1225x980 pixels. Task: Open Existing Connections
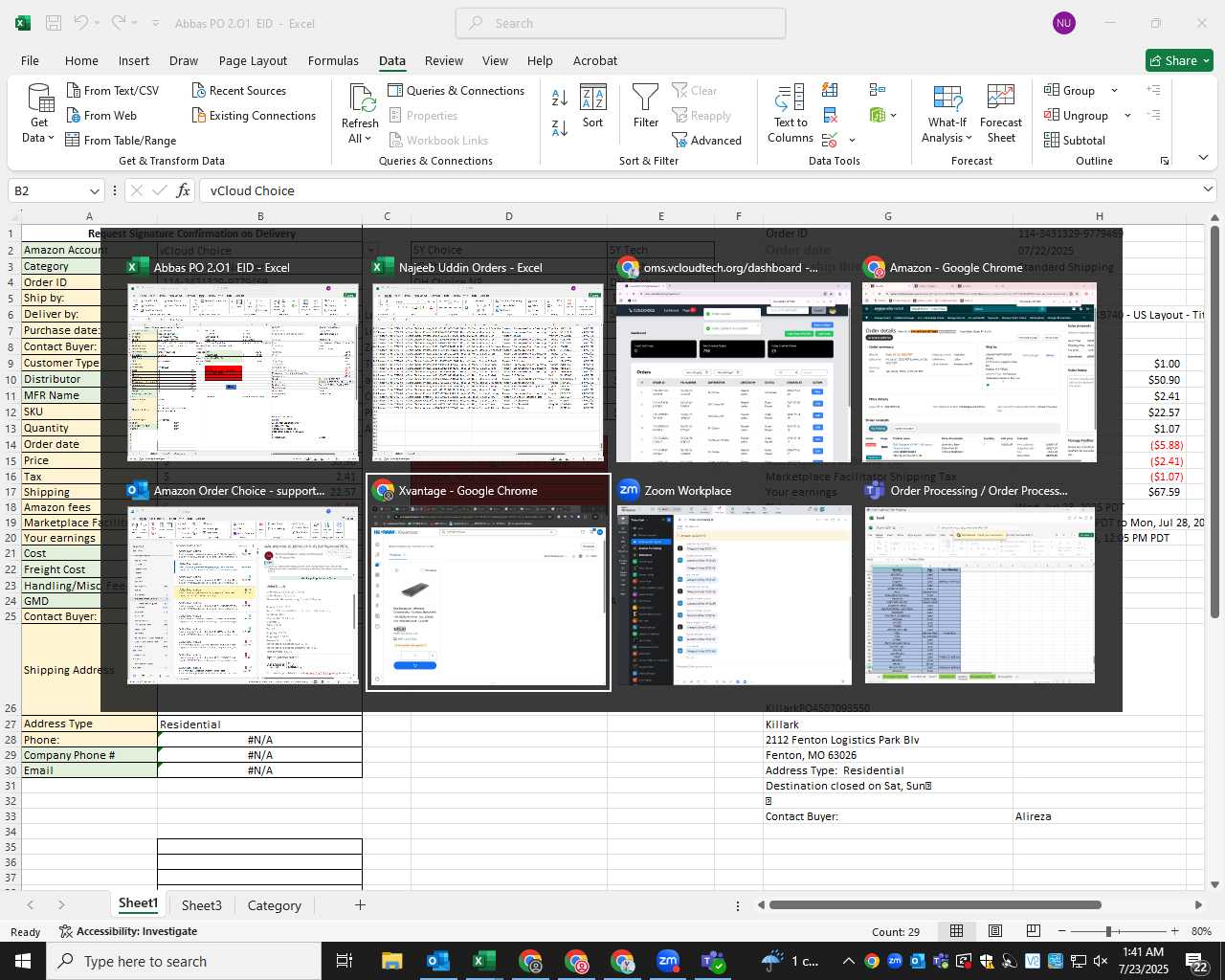coord(254,115)
